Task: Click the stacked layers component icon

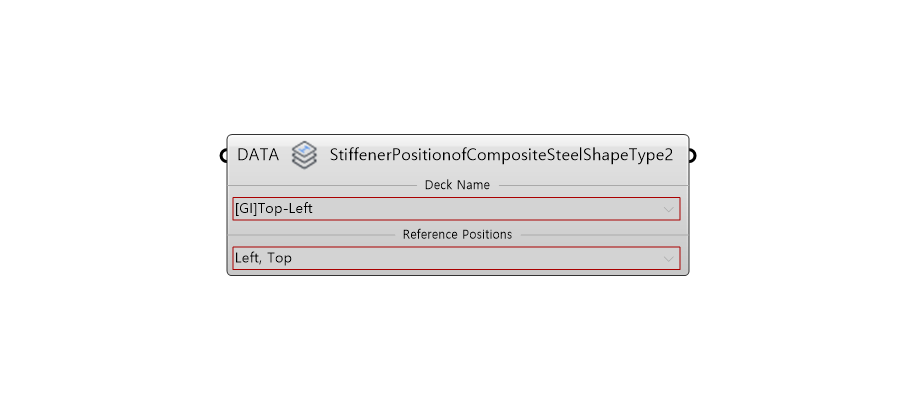Action: pyautogui.click(x=304, y=155)
